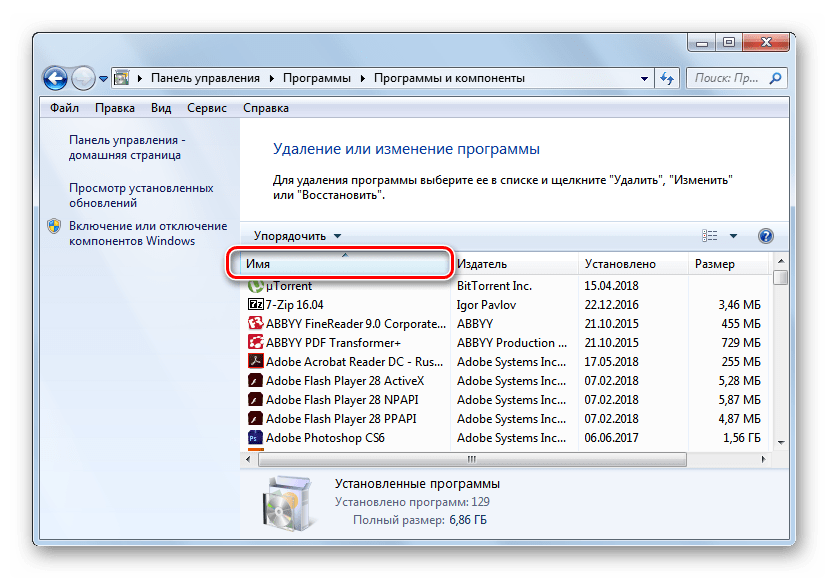The height and width of the screenshot is (579, 829).
Task: Click the refresh button beside address bar
Action: click(x=667, y=78)
